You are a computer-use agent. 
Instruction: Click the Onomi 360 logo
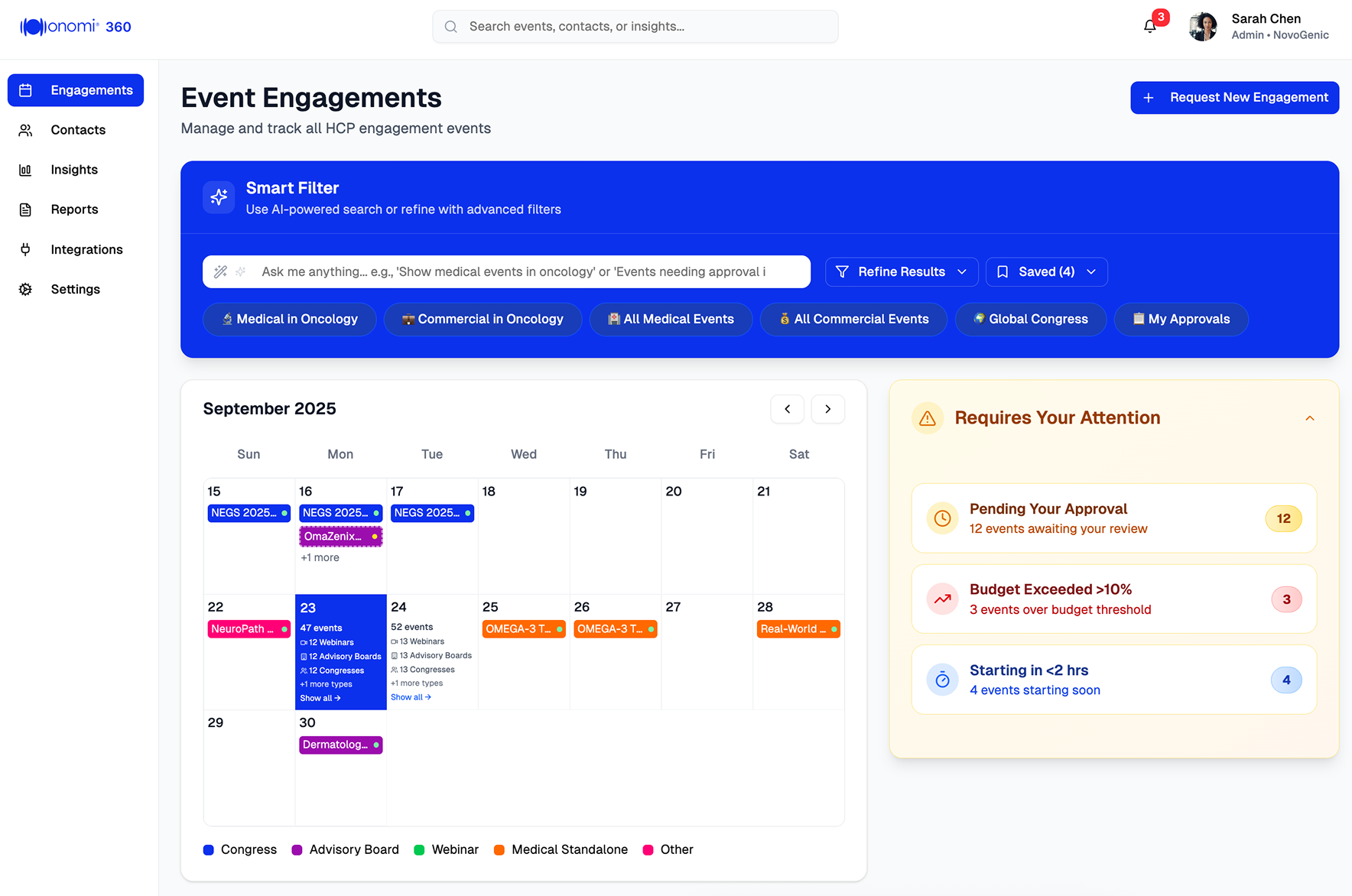(76, 27)
